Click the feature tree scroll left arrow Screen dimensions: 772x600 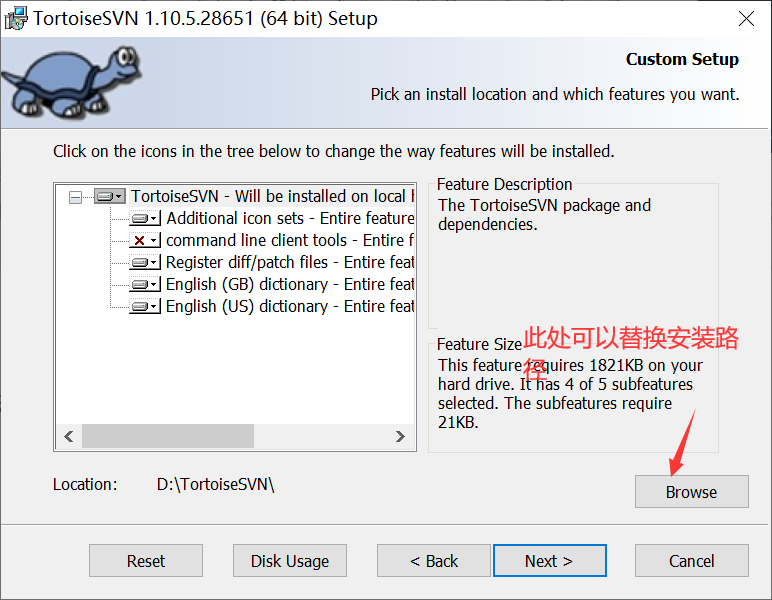click(x=69, y=437)
